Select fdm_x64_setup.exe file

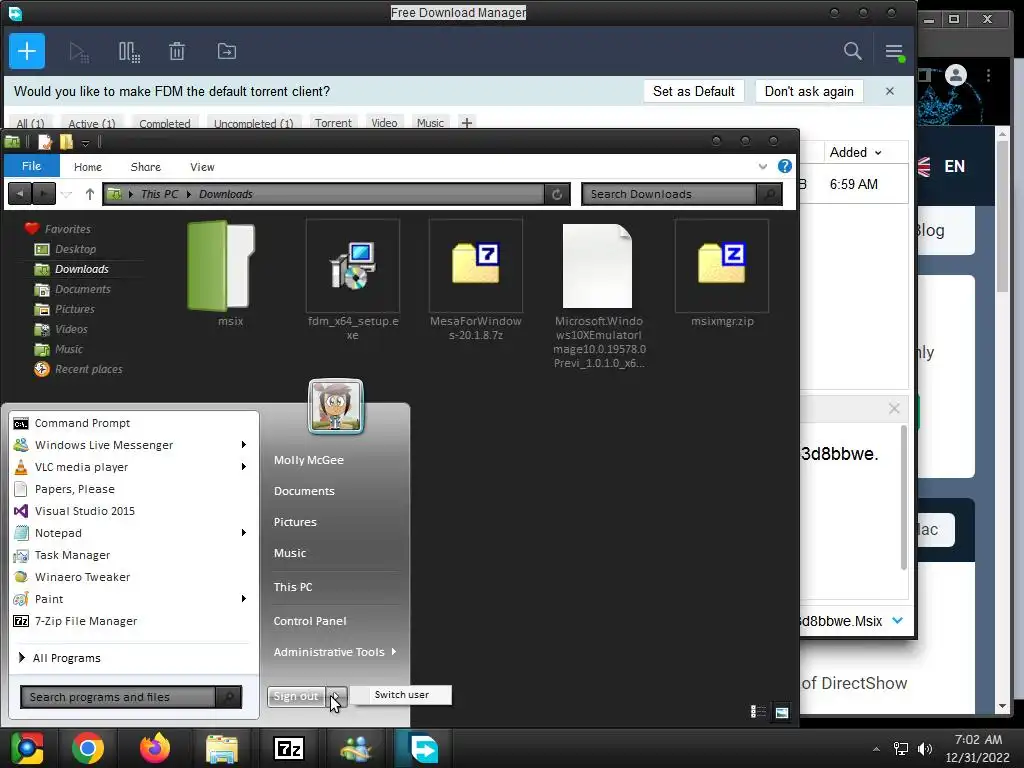point(353,280)
